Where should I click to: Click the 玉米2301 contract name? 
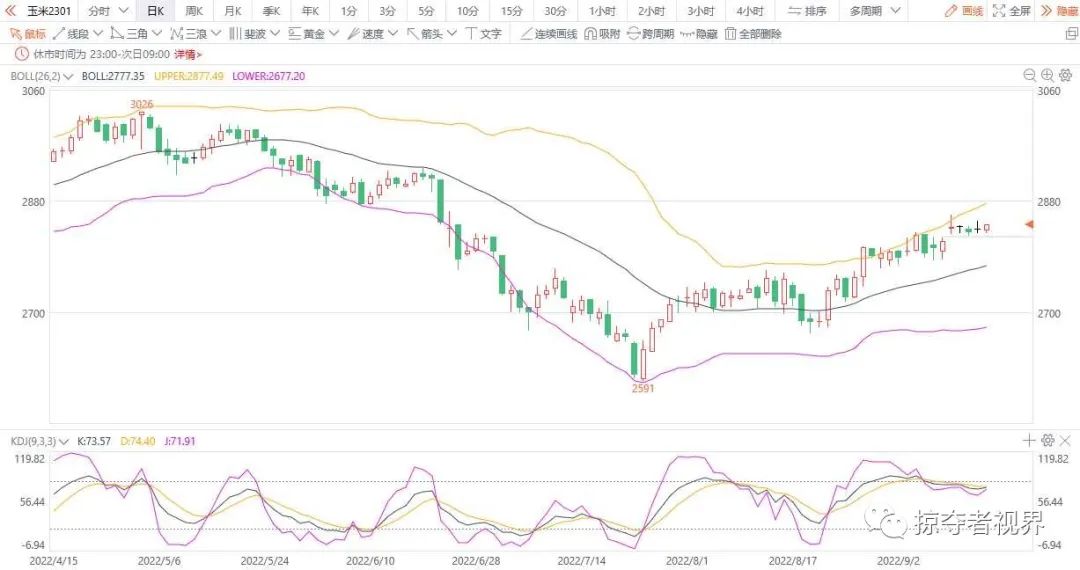[48, 11]
